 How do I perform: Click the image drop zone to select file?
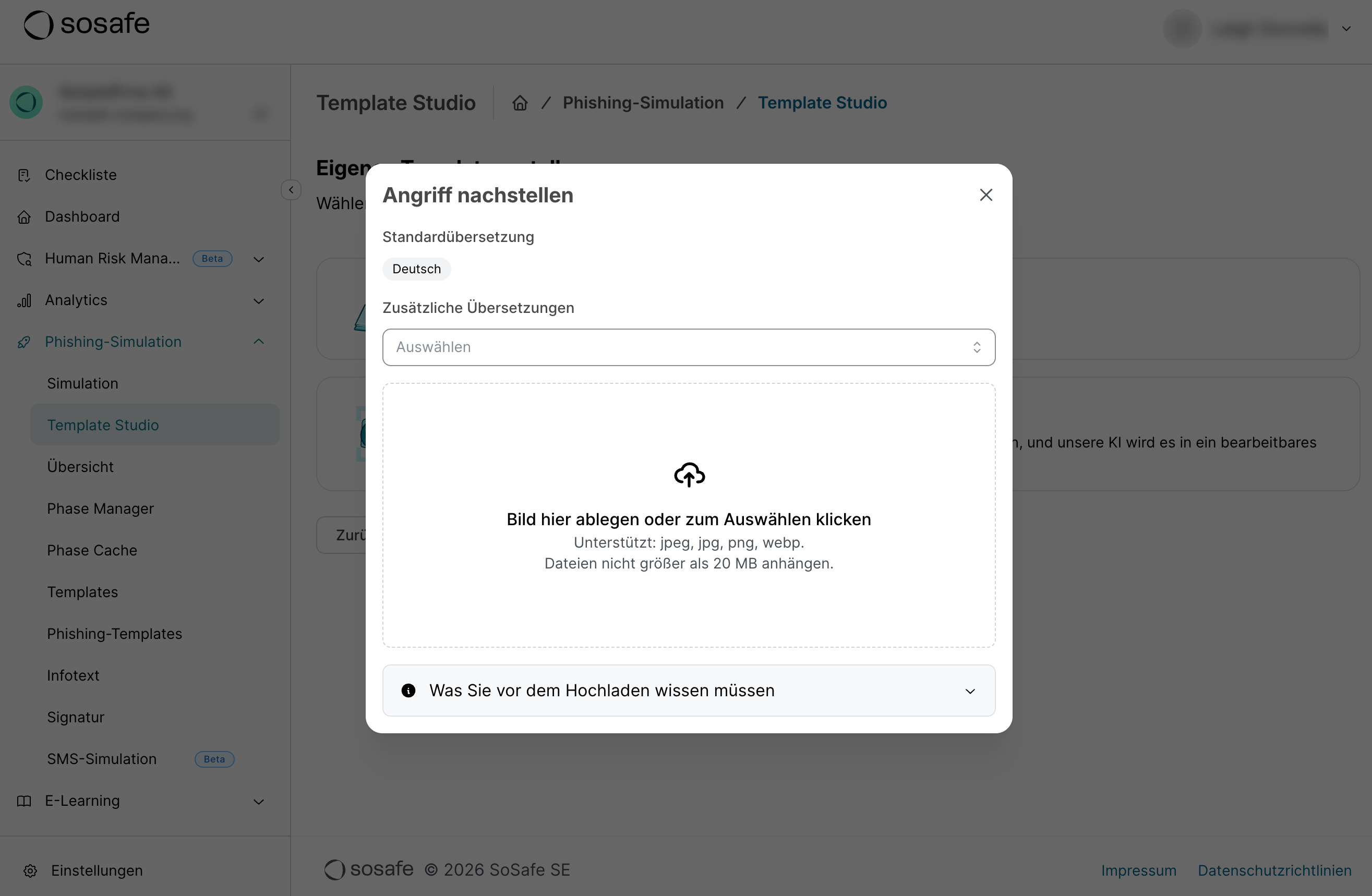point(688,605)
